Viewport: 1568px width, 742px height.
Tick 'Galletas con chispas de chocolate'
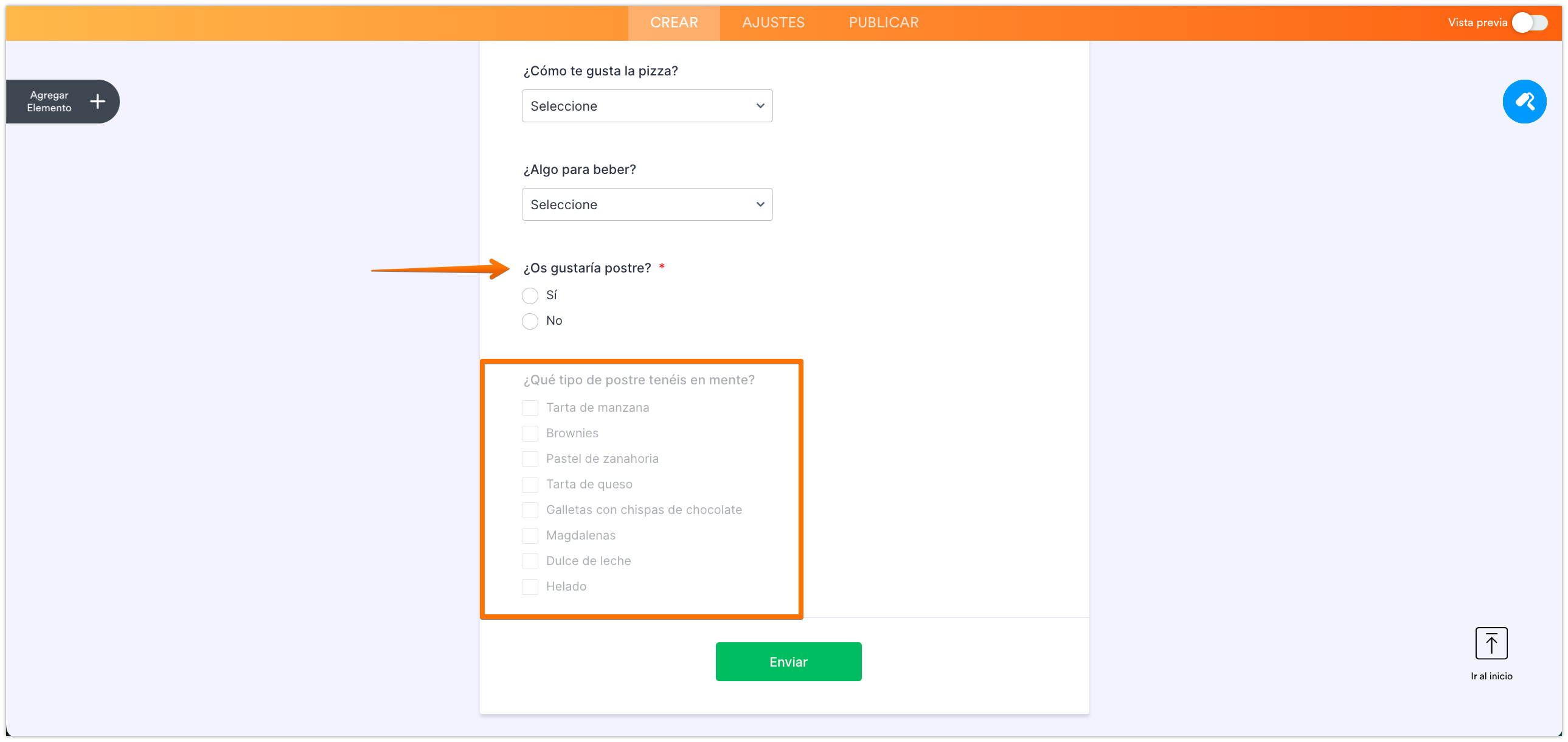click(x=530, y=510)
